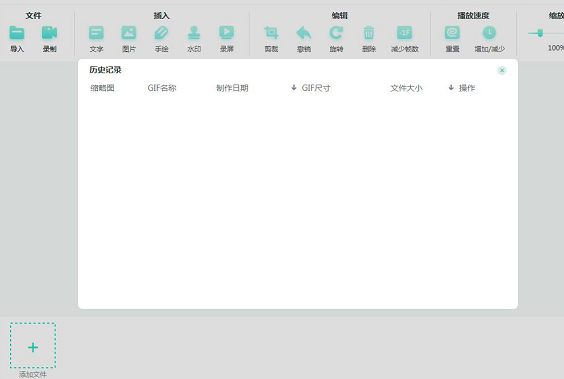Insert a picture using 图片 icon
Image resolution: width=564 pixels, height=379 pixels.
point(129,33)
